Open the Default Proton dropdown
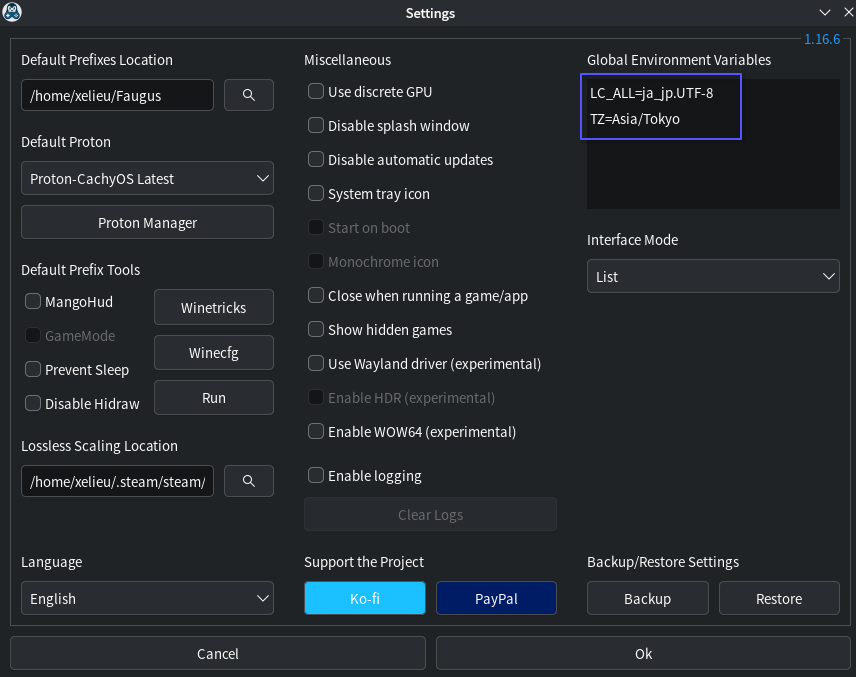 [147, 177]
